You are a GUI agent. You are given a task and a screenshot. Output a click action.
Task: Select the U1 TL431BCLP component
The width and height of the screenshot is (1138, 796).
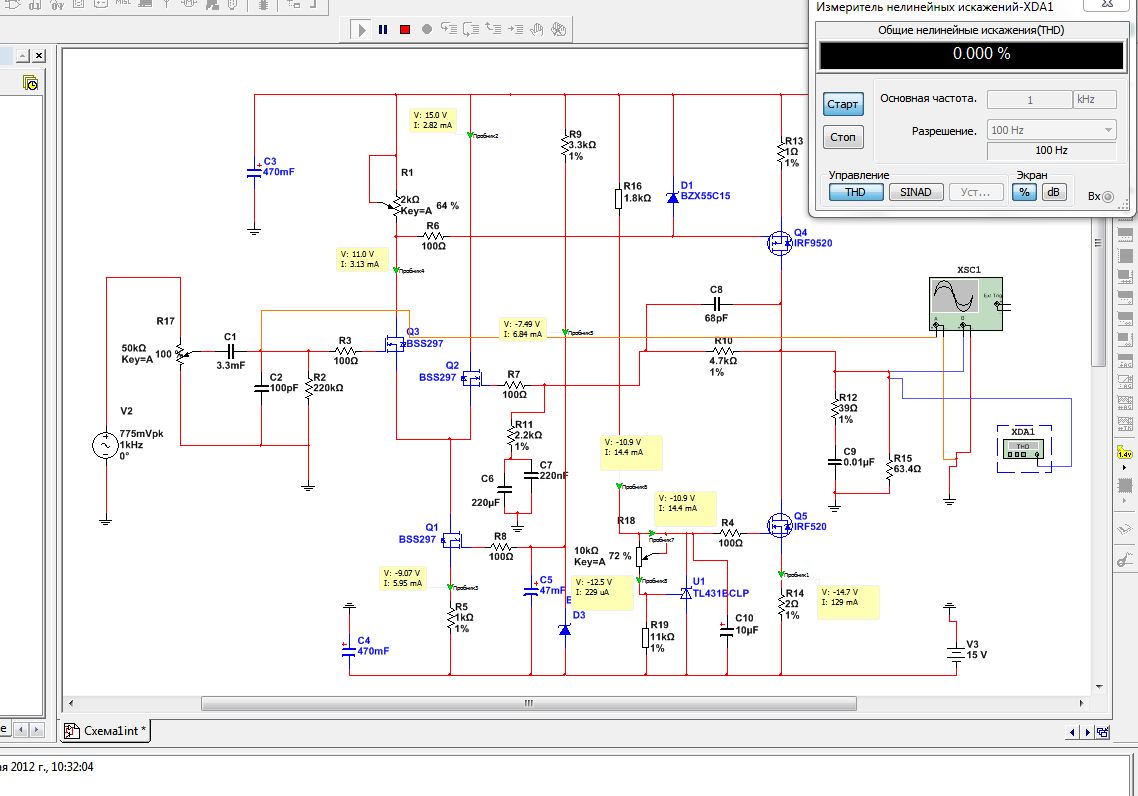685,594
